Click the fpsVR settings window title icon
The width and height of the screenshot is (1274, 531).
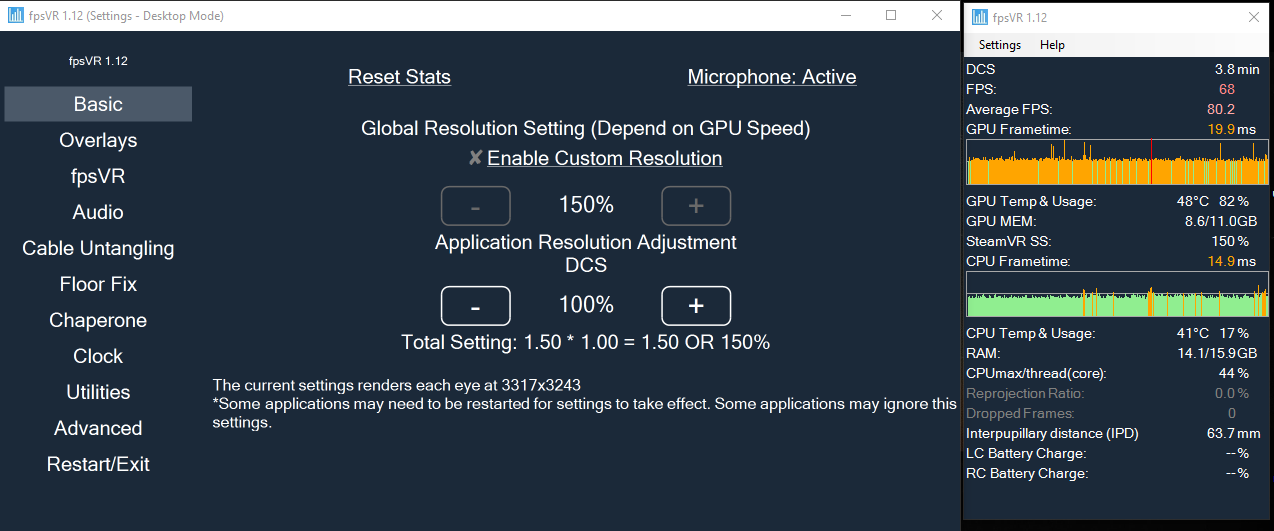tap(15, 16)
